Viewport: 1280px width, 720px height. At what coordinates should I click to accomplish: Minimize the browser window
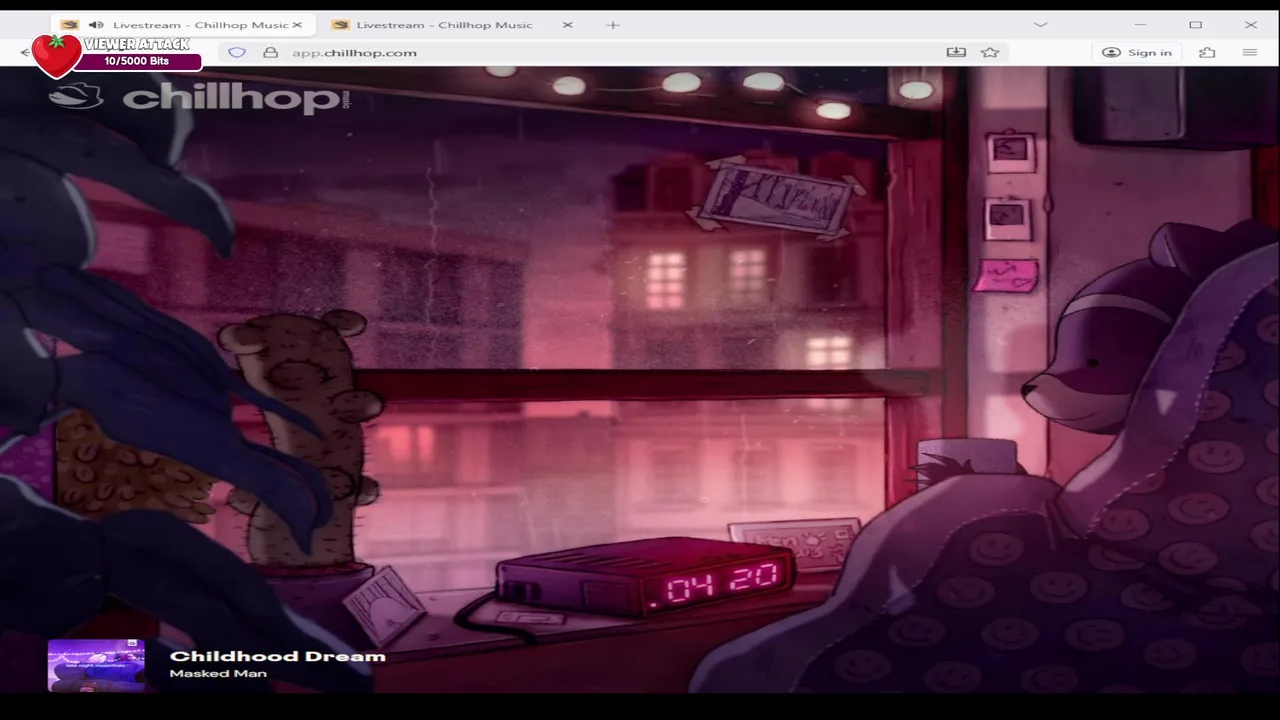pos(1141,25)
